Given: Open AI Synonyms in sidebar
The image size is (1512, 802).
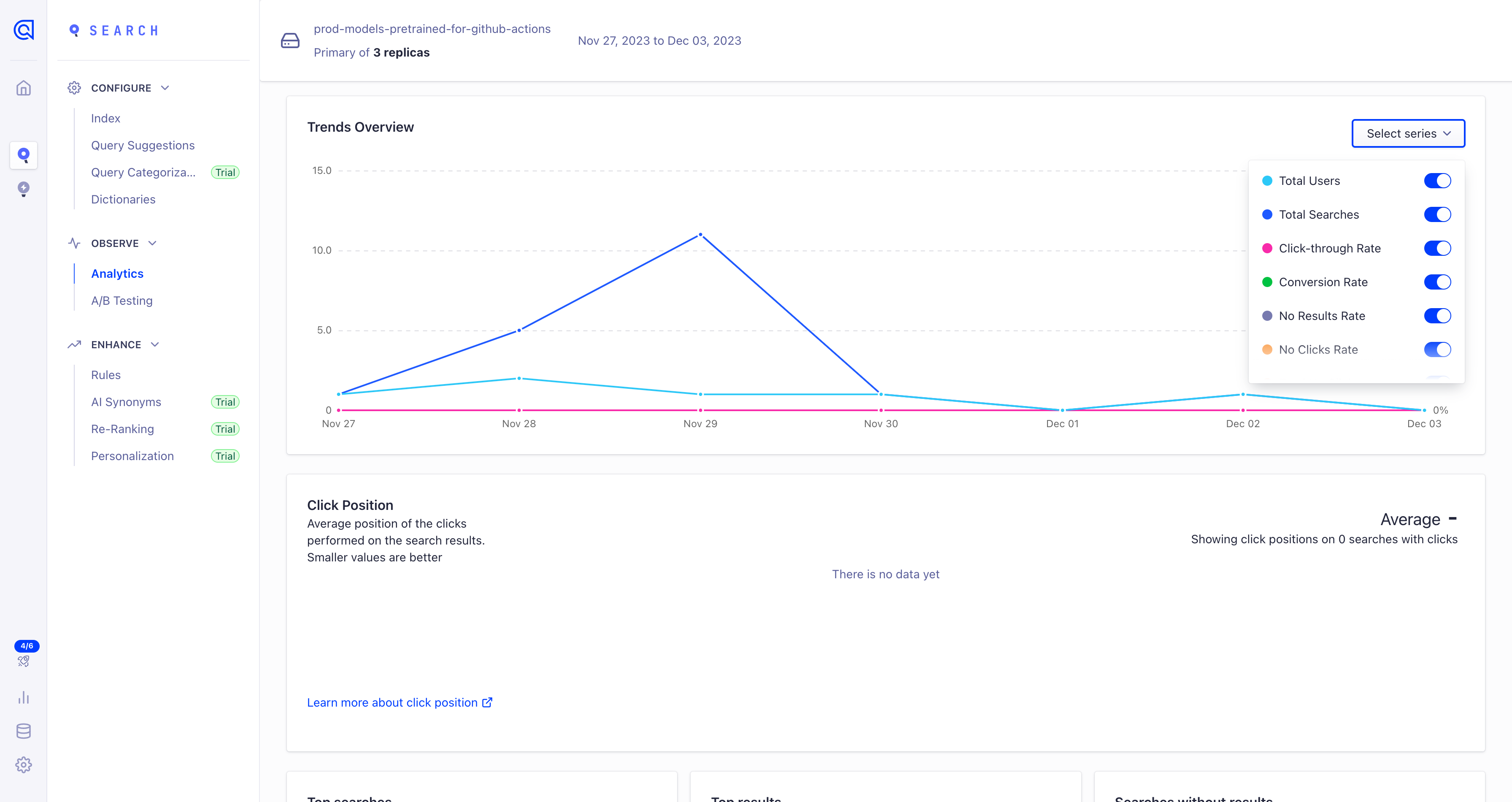Looking at the screenshot, I should coord(126,401).
